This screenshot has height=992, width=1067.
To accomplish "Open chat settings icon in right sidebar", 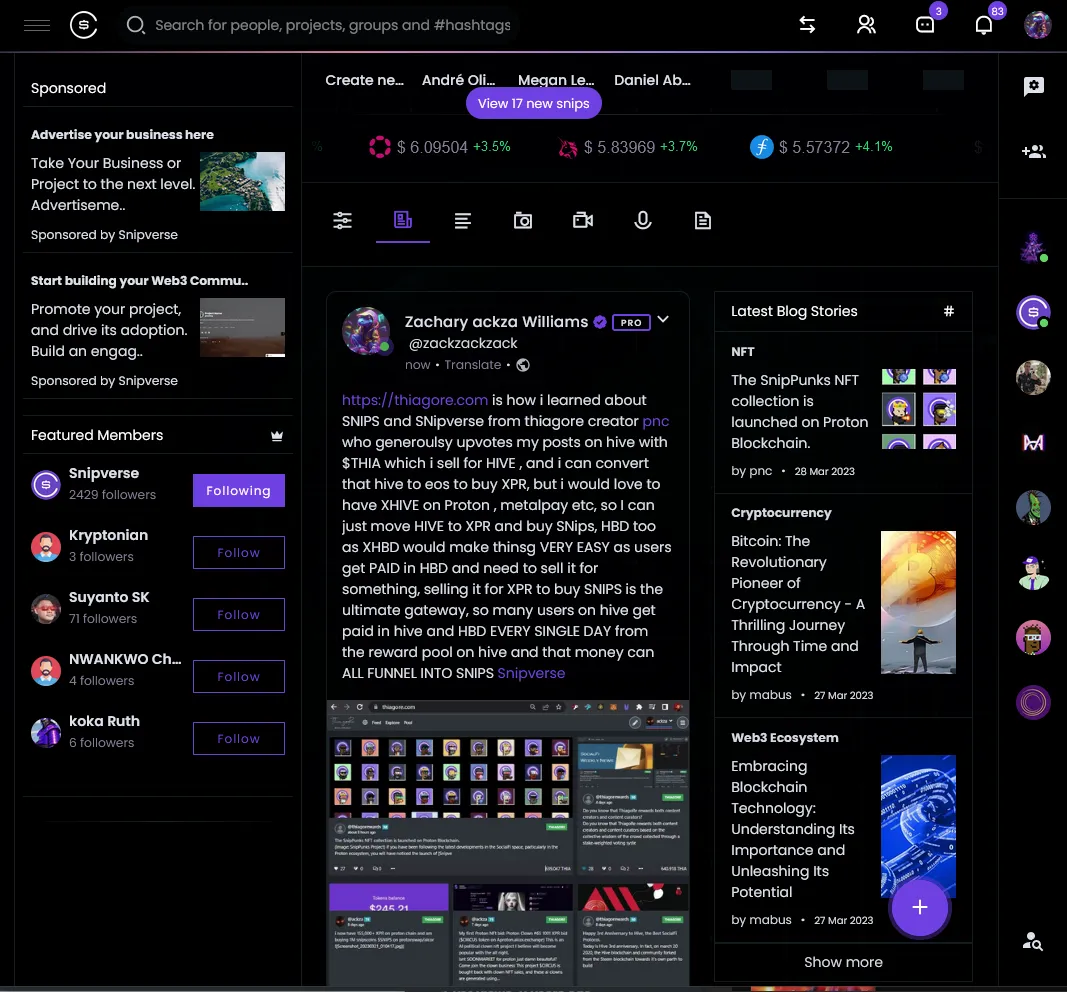I will tap(1034, 86).
